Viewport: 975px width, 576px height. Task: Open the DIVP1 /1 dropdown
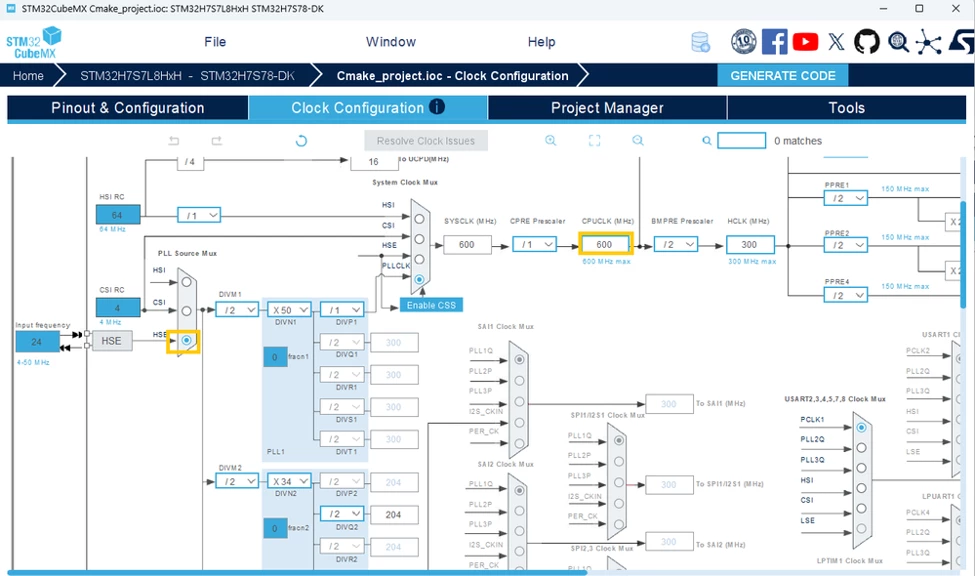click(342, 310)
